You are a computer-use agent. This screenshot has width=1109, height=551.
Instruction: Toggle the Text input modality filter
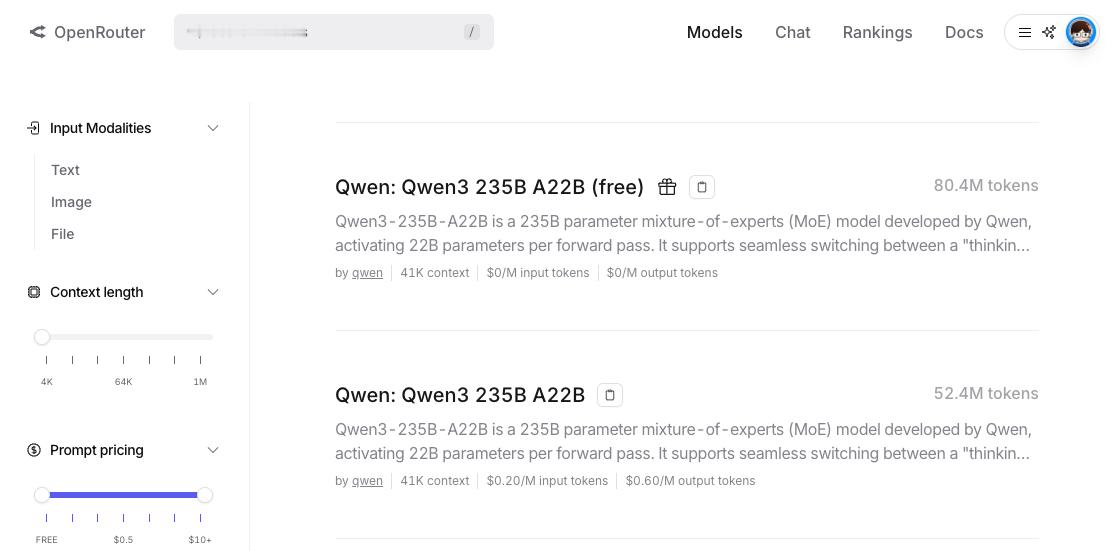65,170
